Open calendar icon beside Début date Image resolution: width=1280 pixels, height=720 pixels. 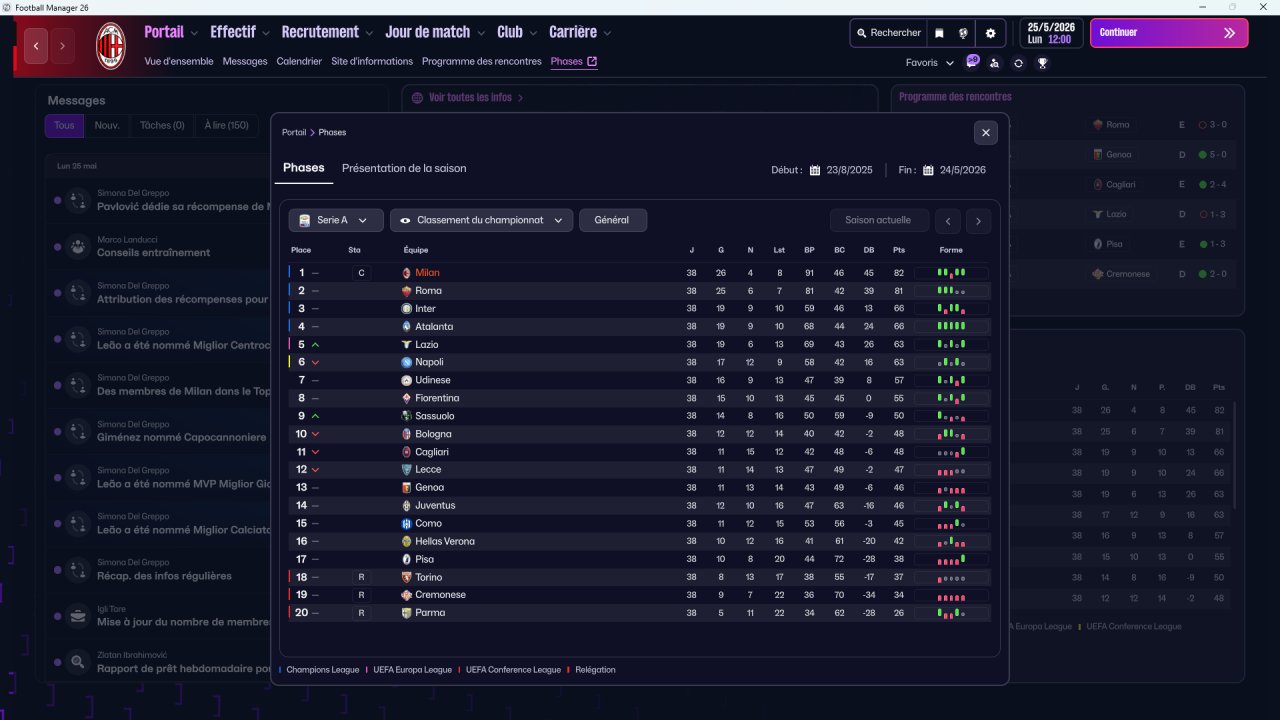coord(815,170)
